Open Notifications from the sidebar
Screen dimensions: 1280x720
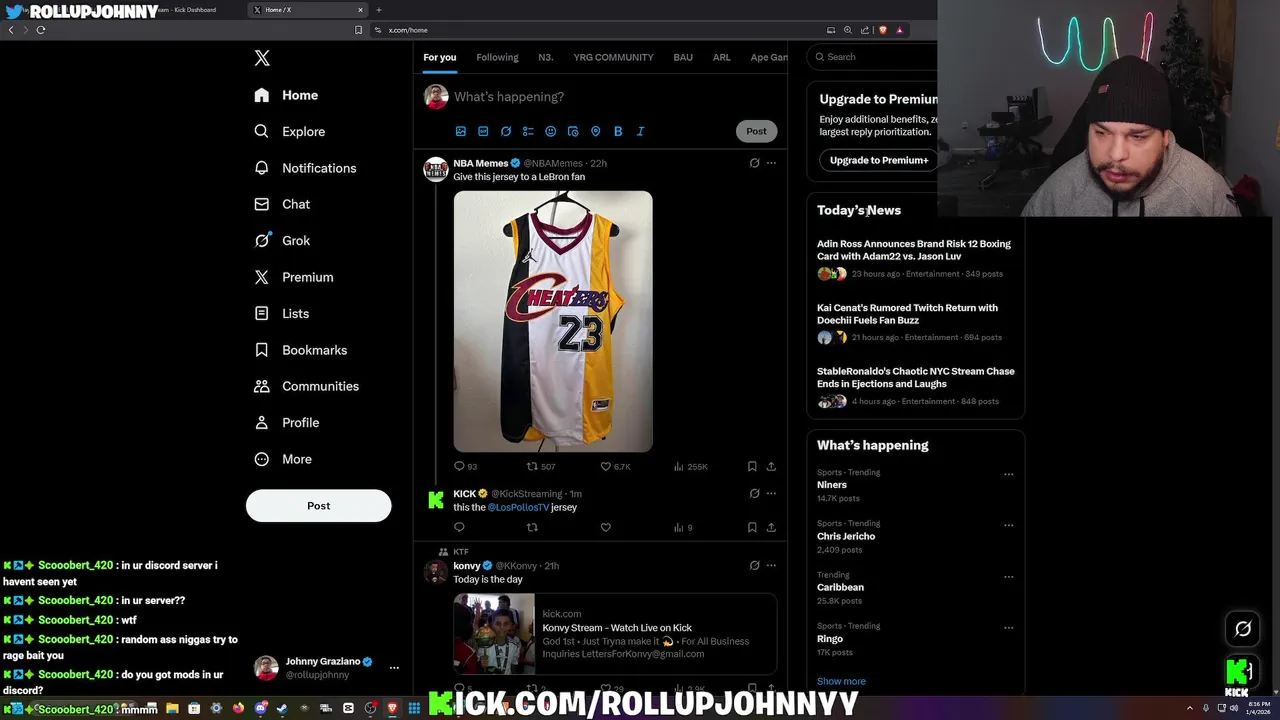click(x=305, y=168)
